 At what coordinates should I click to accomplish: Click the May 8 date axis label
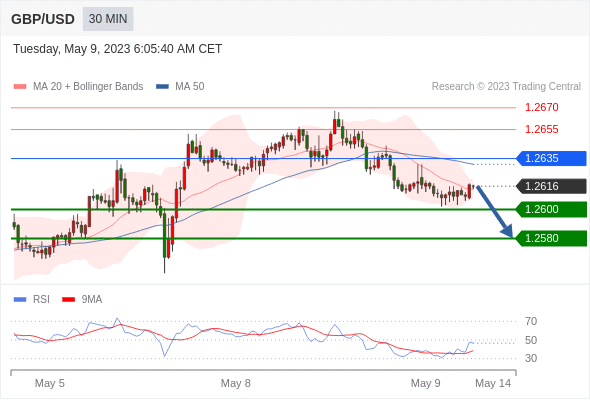(236, 383)
